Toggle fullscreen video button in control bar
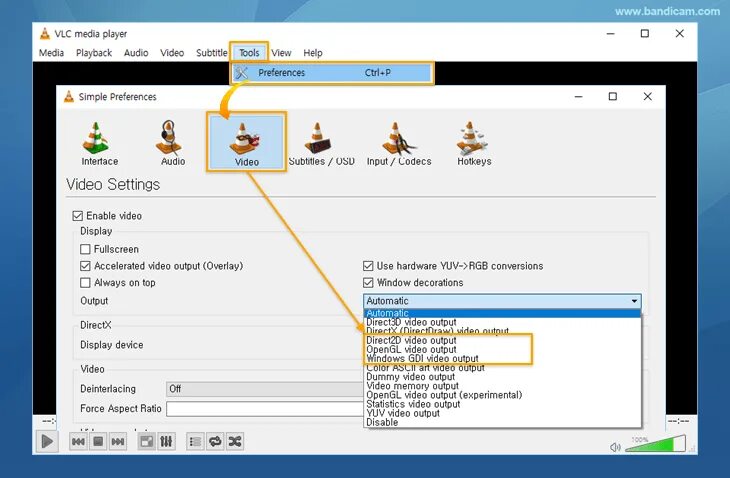This screenshot has width=730, height=478. (147, 441)
